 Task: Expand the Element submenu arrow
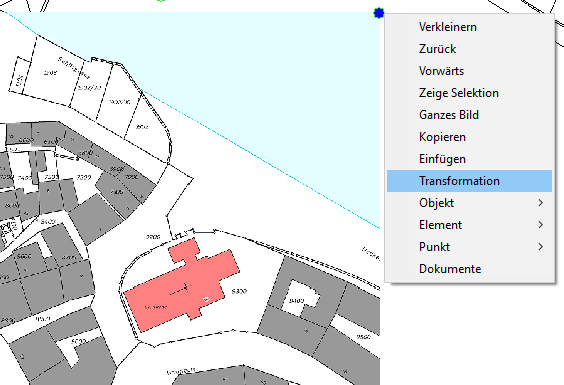(x=540, y=225)
